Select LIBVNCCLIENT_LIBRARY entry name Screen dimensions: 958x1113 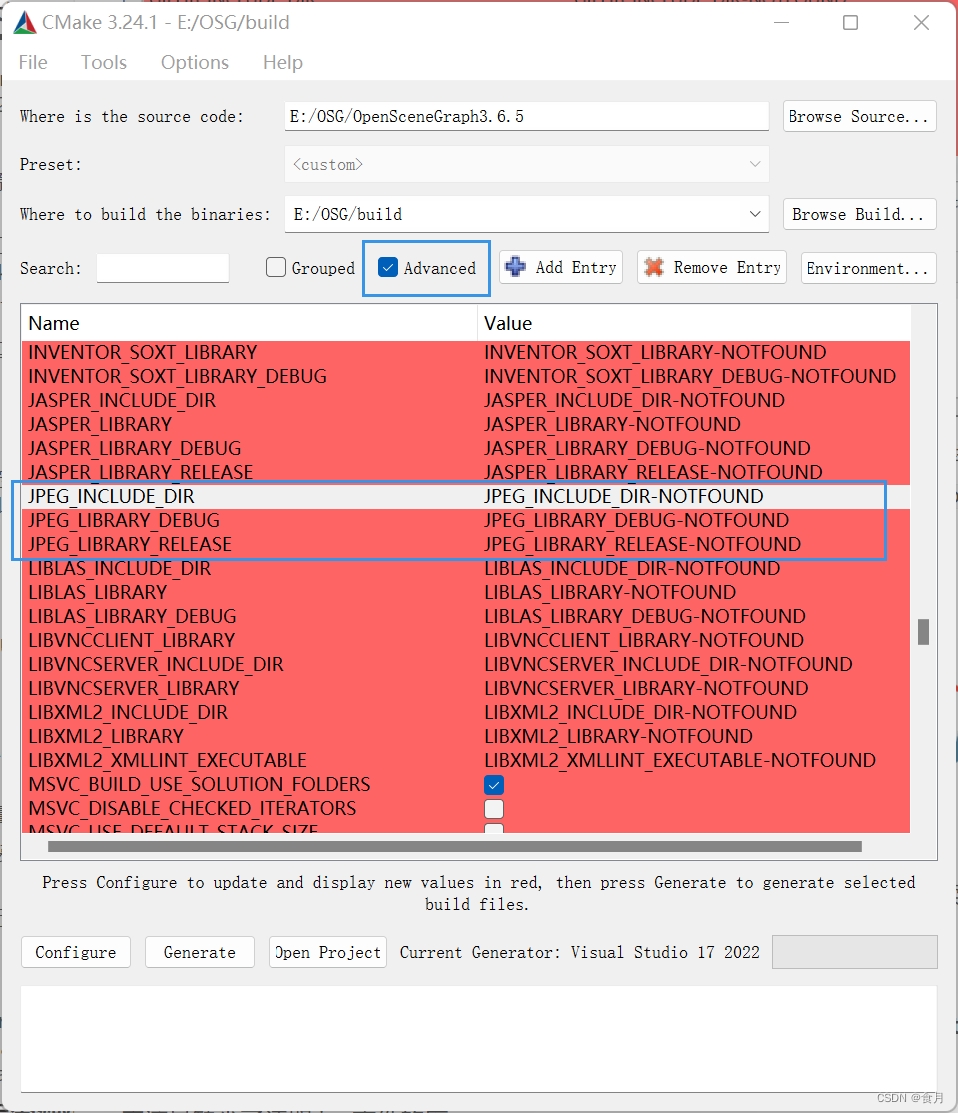click(131, 641)
